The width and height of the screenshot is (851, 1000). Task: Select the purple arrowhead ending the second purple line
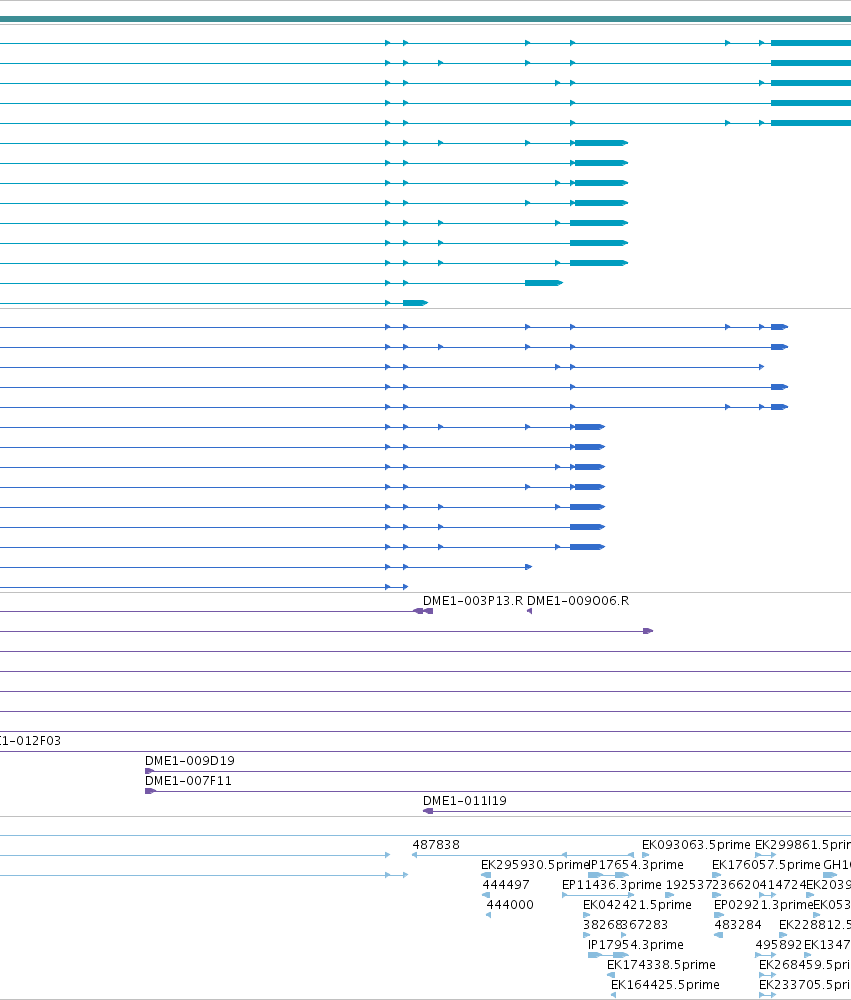(648, 631)
